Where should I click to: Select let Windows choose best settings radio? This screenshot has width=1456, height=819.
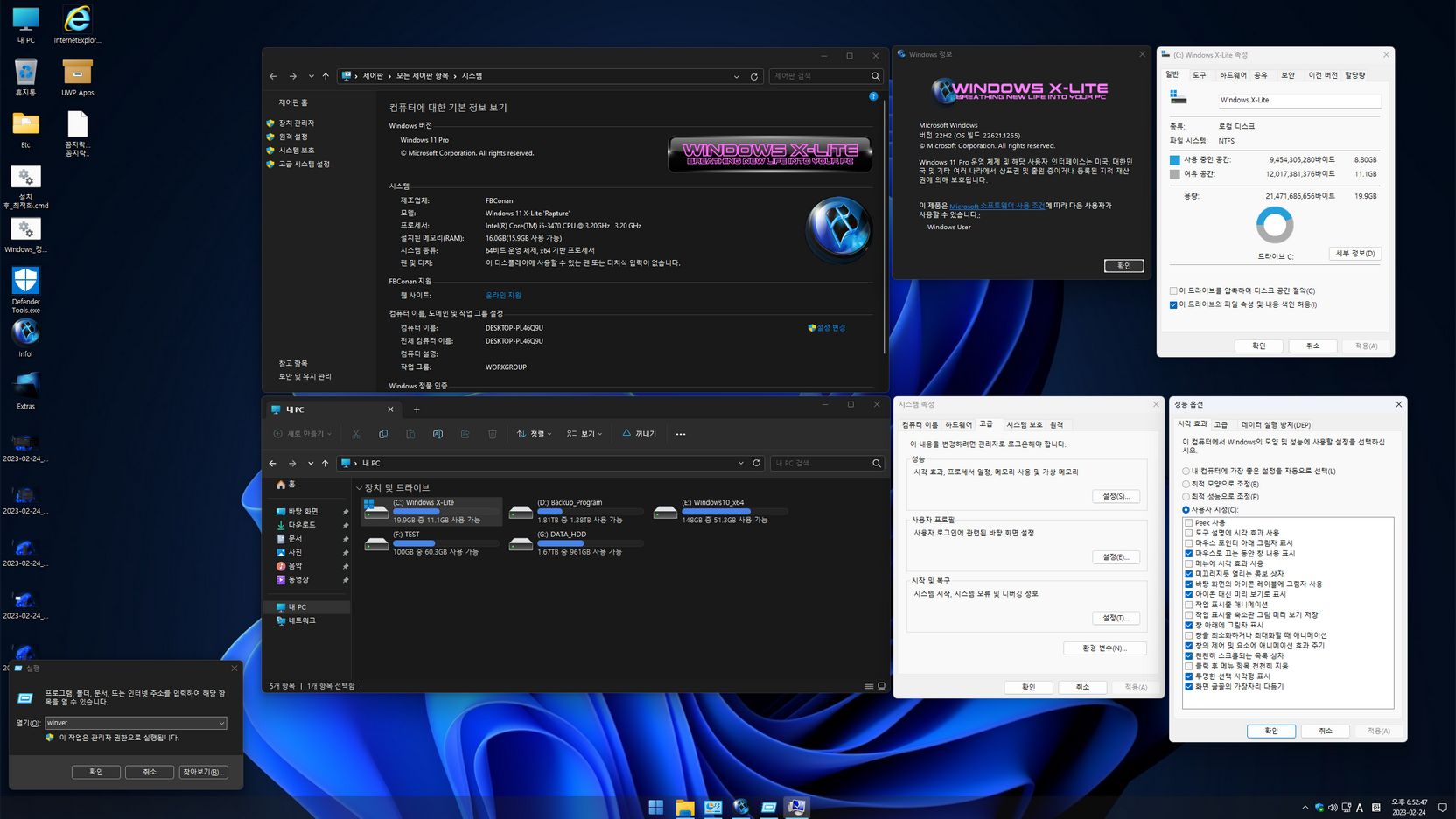(1186, 471)
